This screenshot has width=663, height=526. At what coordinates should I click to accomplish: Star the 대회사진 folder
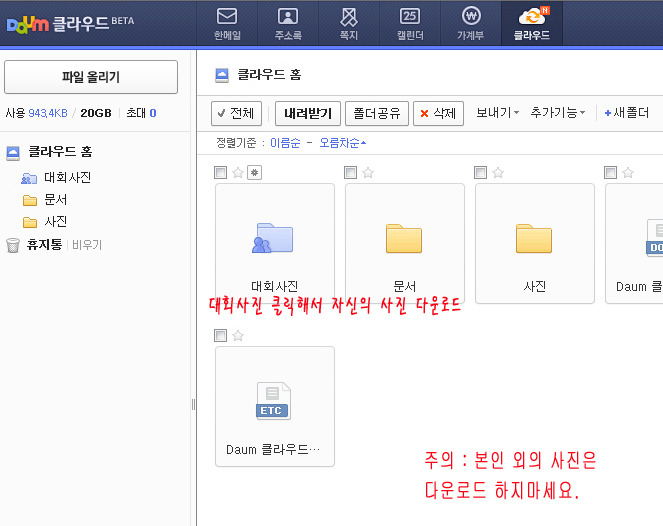(x=238, y=173)
